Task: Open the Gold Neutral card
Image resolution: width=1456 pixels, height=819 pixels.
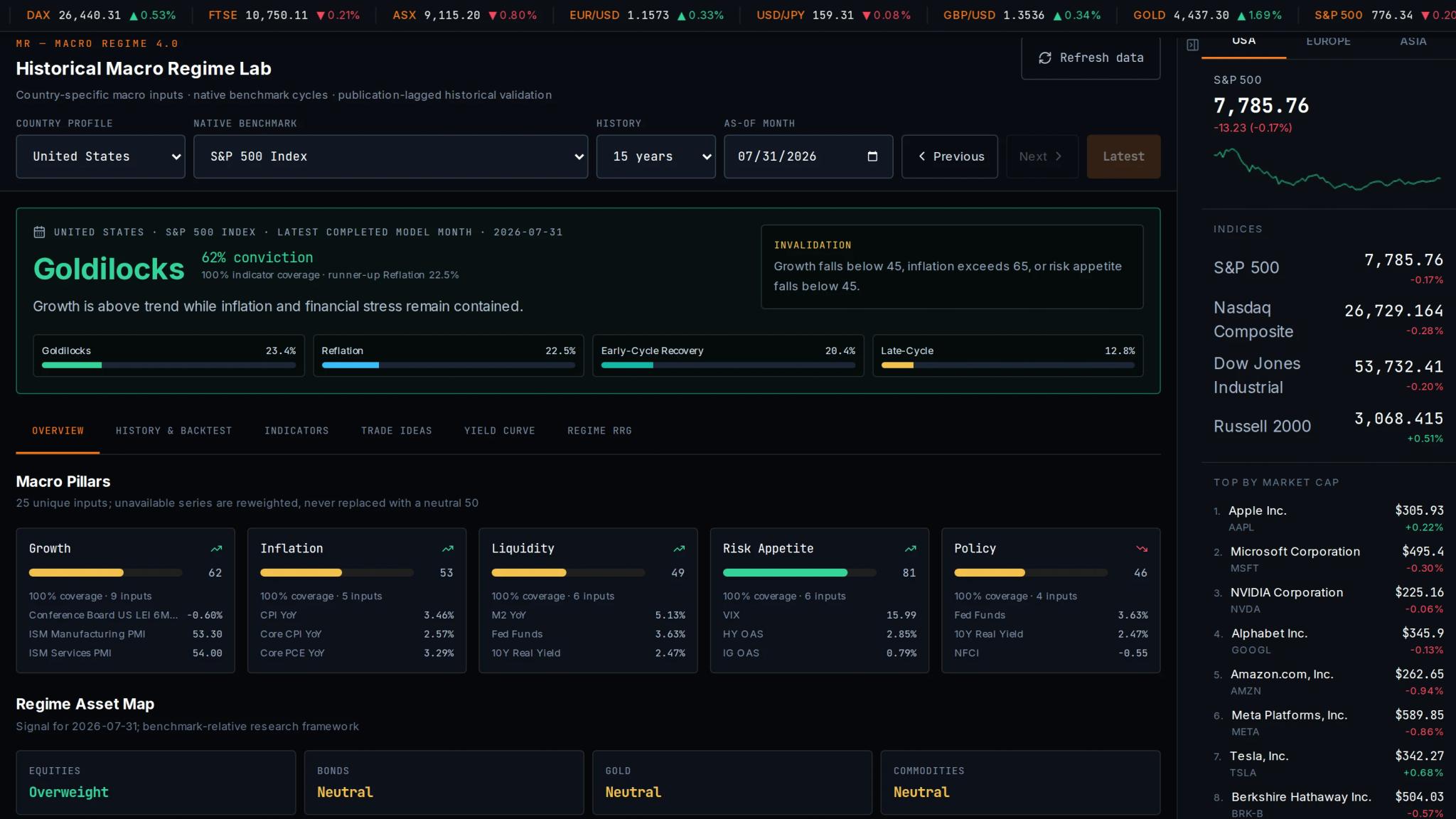Action: click(732, 782)
